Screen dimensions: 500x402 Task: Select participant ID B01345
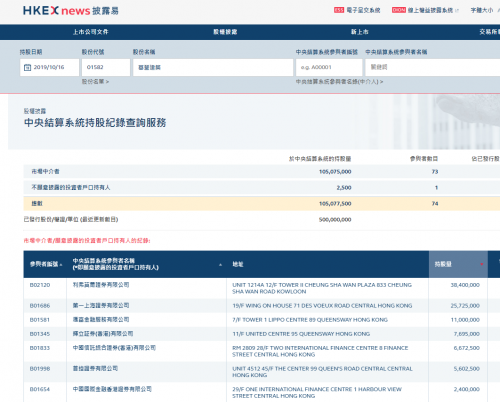coord(40,334)
